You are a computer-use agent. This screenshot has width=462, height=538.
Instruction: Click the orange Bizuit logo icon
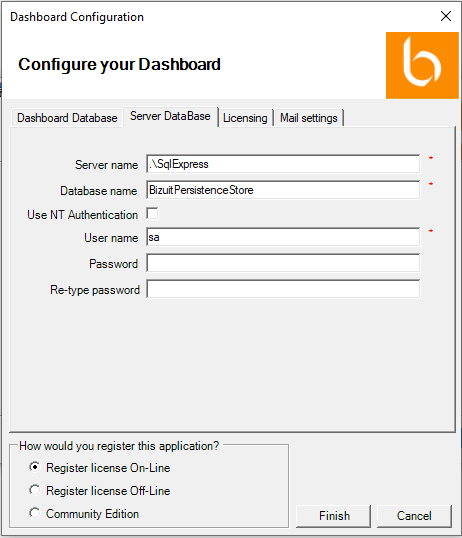(422, 66)
